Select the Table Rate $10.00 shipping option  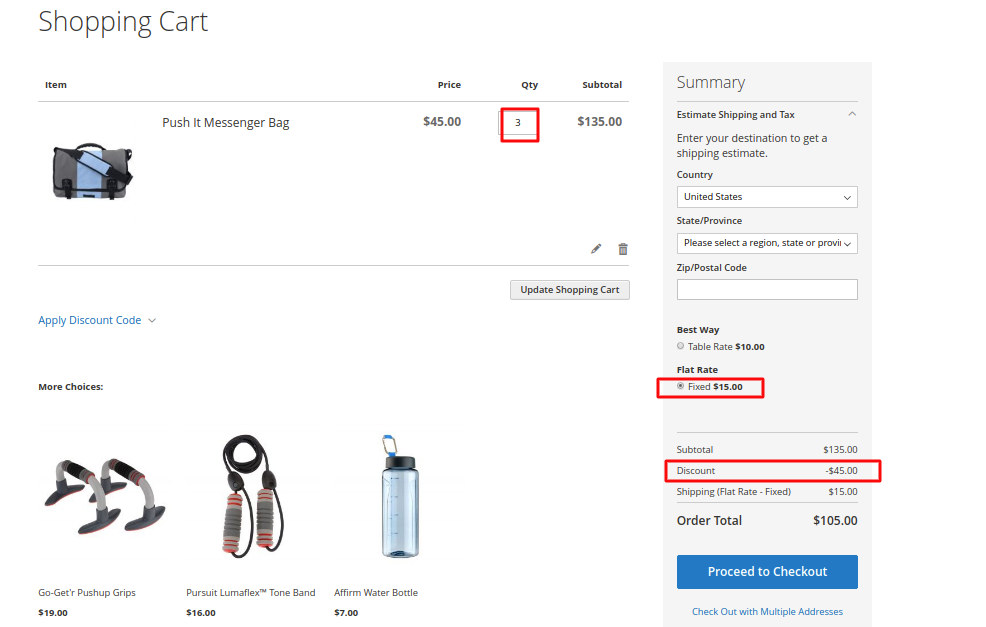(680, 346)
